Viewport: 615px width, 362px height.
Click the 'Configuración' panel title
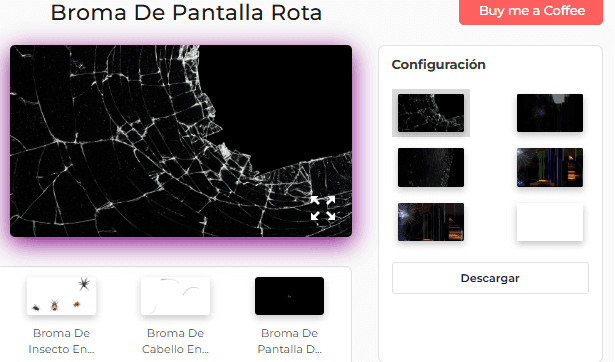(439, 64)
